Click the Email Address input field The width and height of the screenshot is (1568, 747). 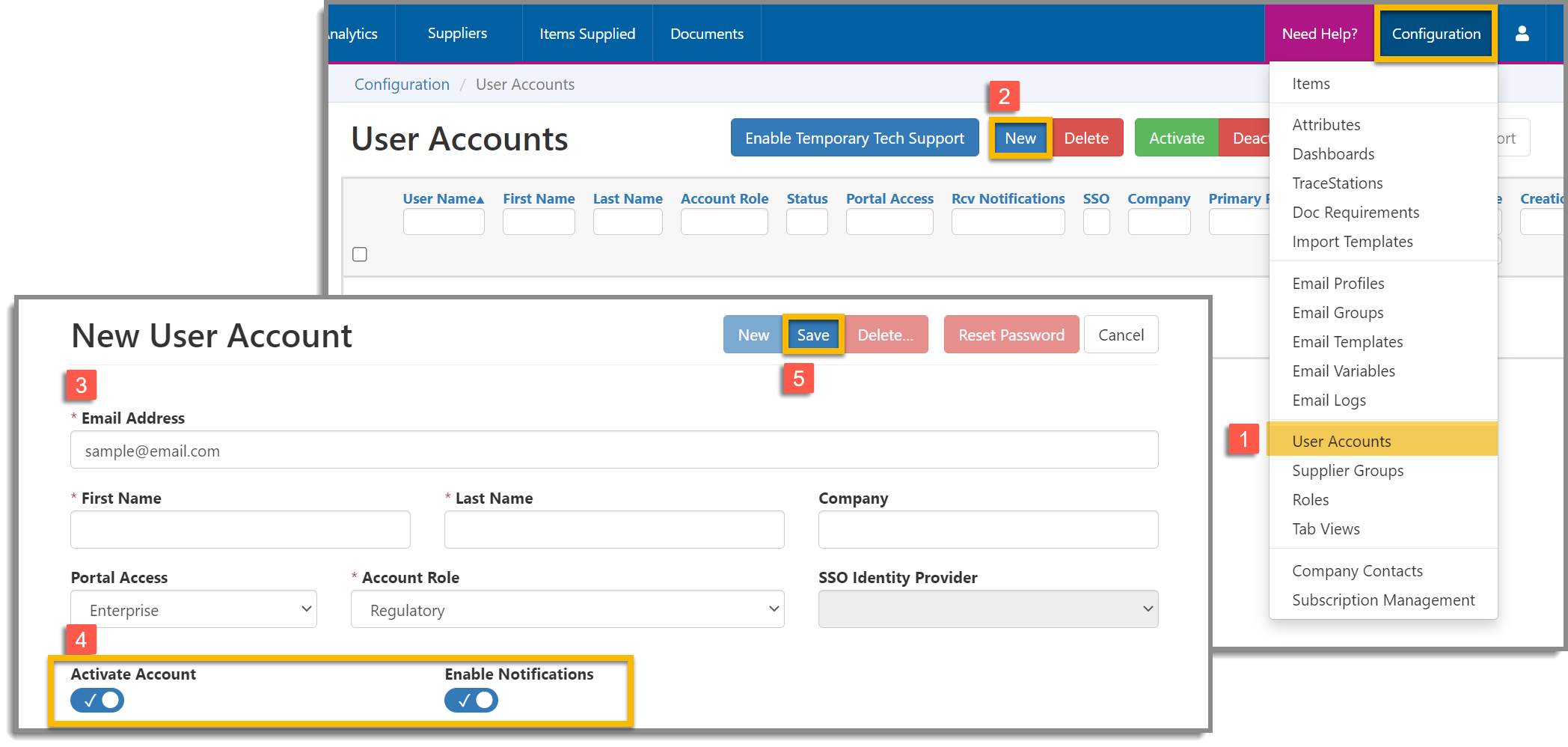[x=613, y=450]
